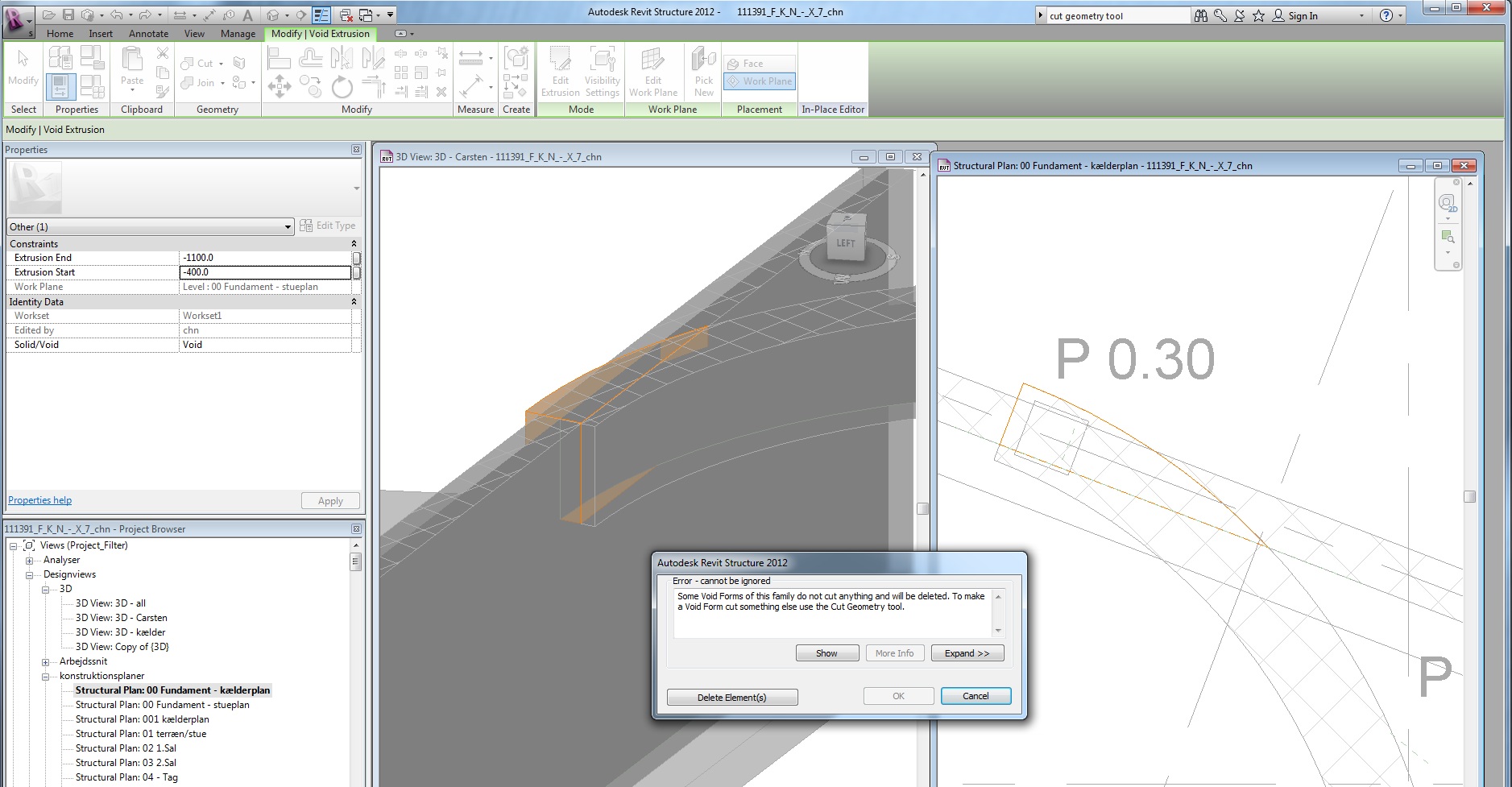
Task: Toggle the Properties palette button in ribbon
Action: pos(61,86)
